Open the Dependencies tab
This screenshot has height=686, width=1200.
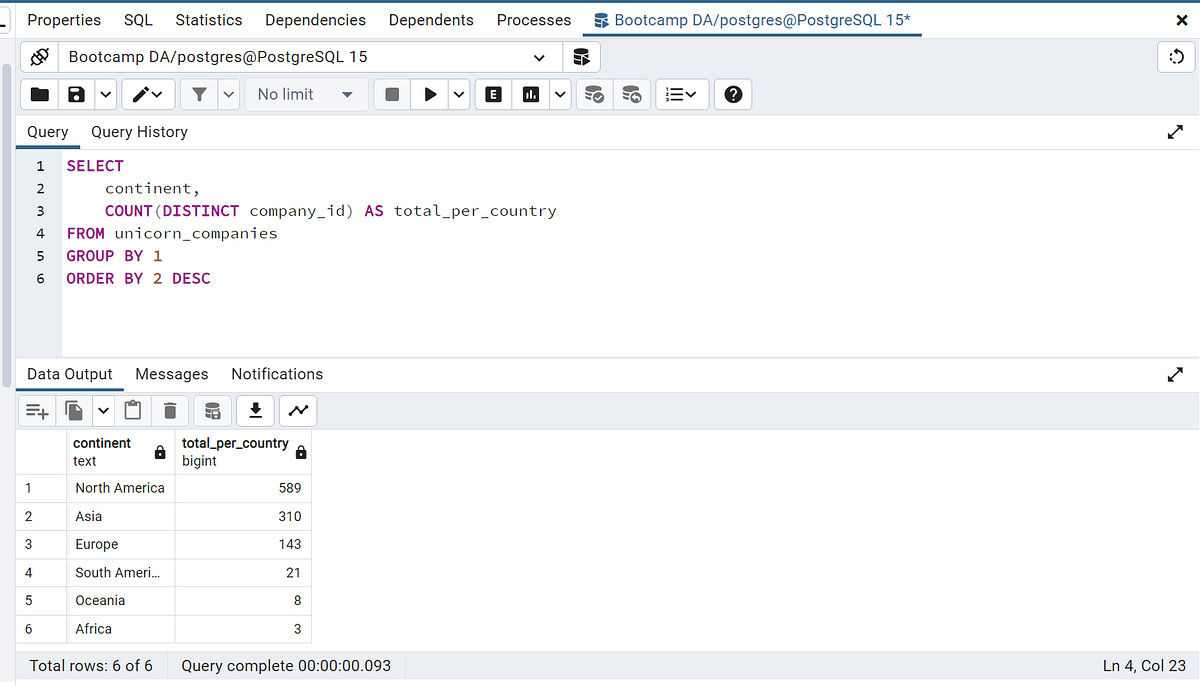coord(315,19)
